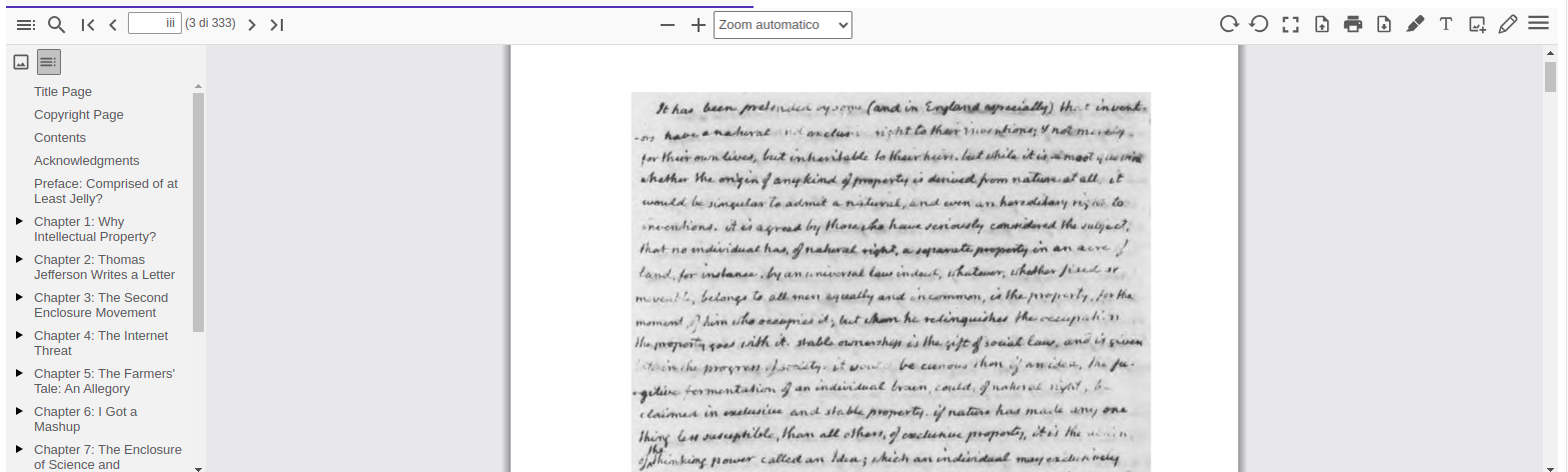Open the Acknowledgments outline entry

click(87, 161)
